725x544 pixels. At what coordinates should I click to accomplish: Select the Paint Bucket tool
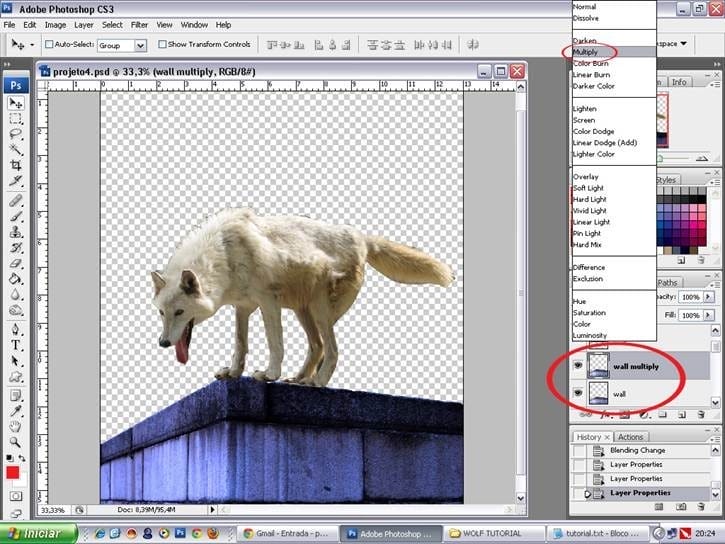(x=16, y=279)
